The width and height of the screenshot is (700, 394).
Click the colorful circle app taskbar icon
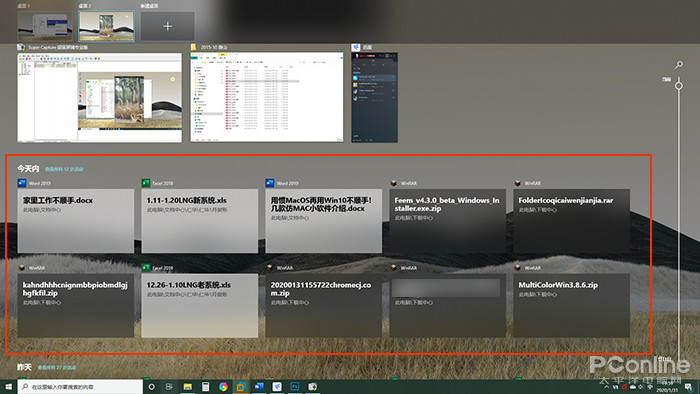point(223,387)
